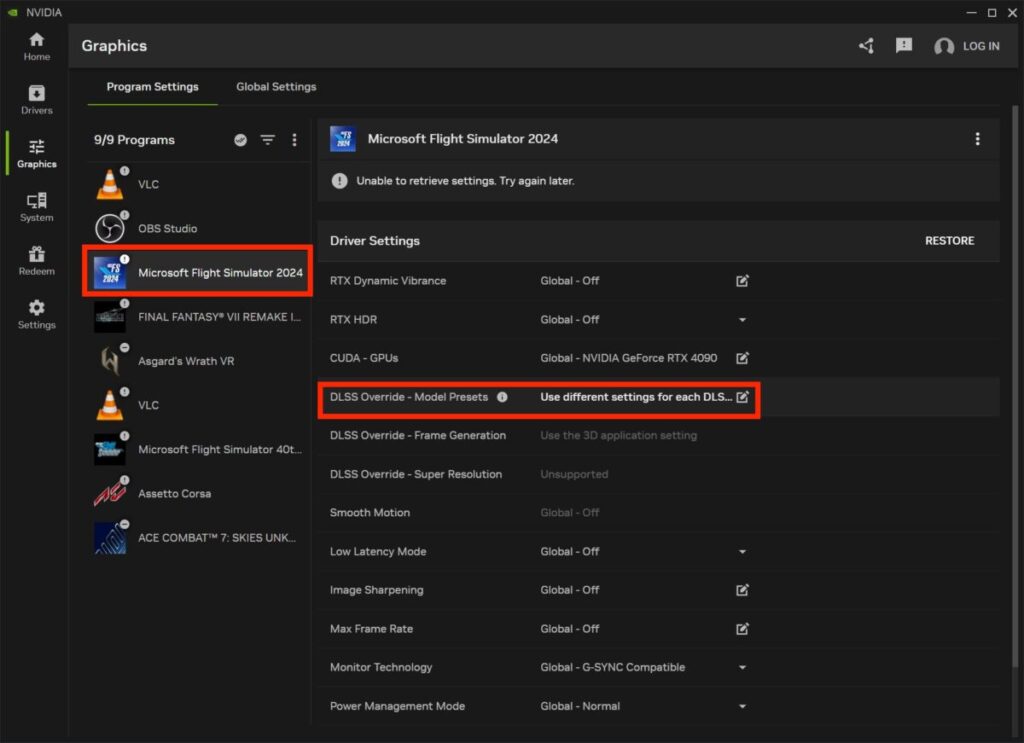The width and height of the screenshot is (1024, 743).
Task: Click the share icon in the header
Action: point(867,46)
